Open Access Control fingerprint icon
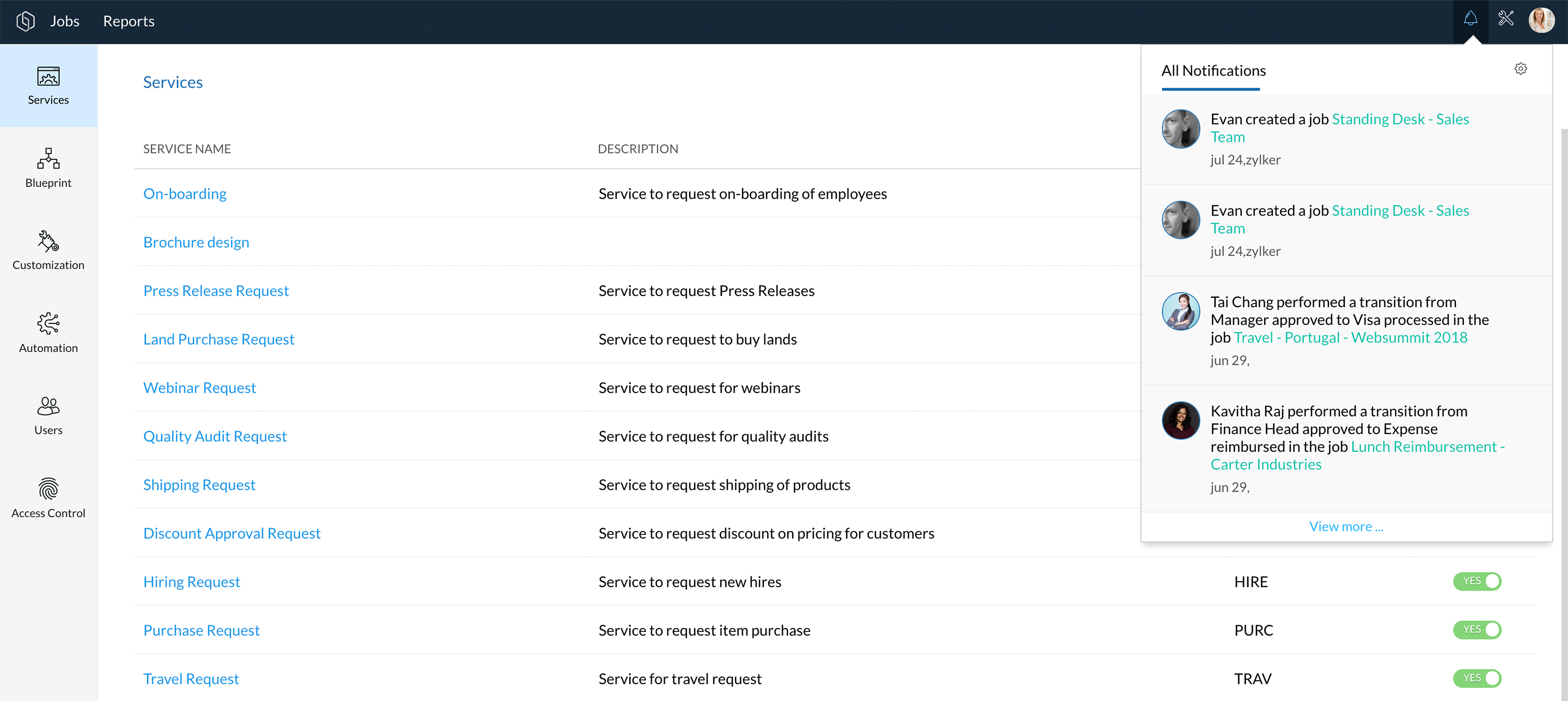The width and height of the screenshot is (1568, 701). [x=48, y=489]
